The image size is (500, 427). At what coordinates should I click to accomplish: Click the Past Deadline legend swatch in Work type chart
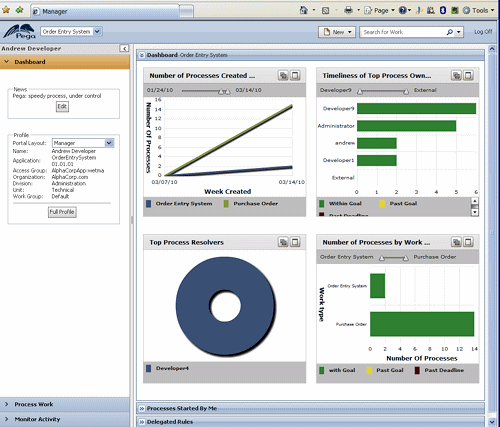pyautogui.click(x=417, y=370)
